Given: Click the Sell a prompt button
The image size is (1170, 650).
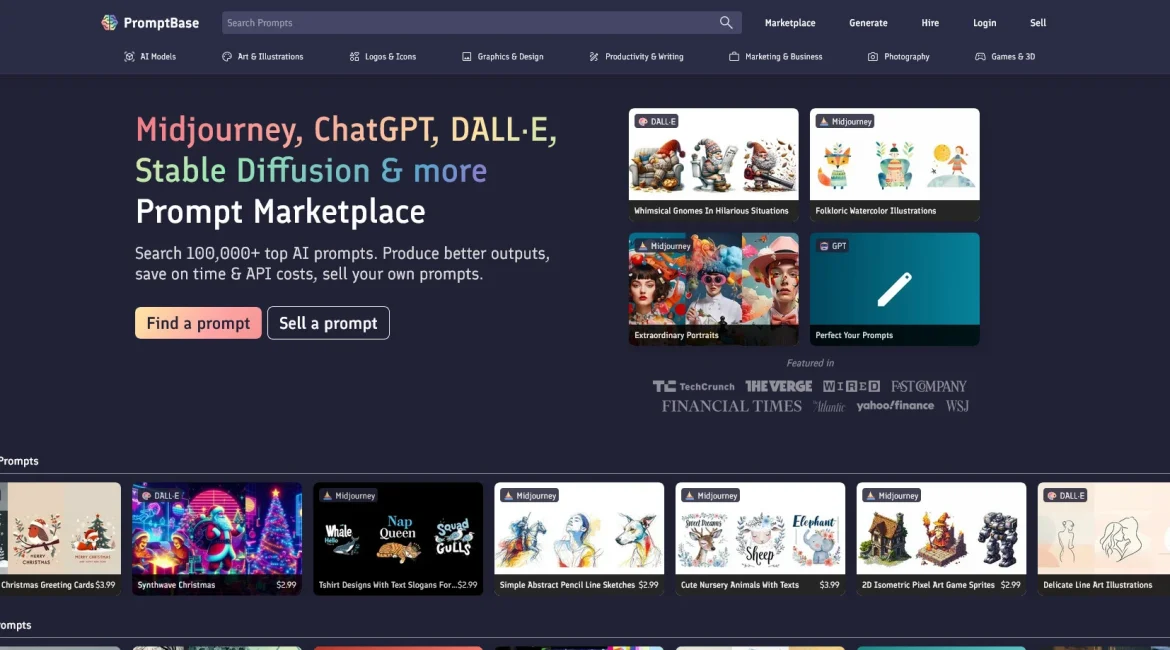Looking at the screenshot, I should 328,323.
